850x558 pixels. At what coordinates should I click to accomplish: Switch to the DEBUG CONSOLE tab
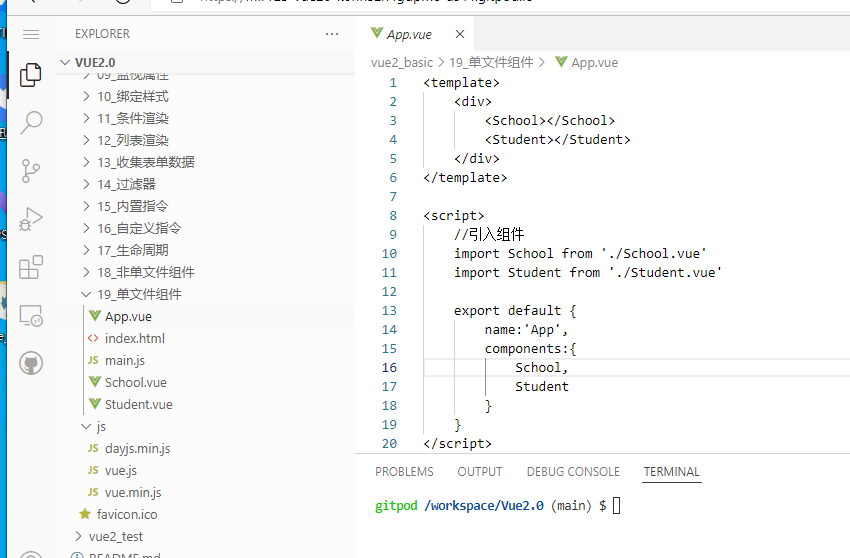573,472
